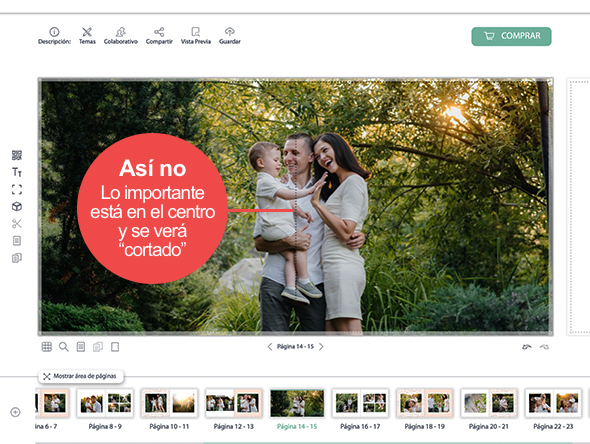Toggle the grid icon below the canvas

[46, 347]
